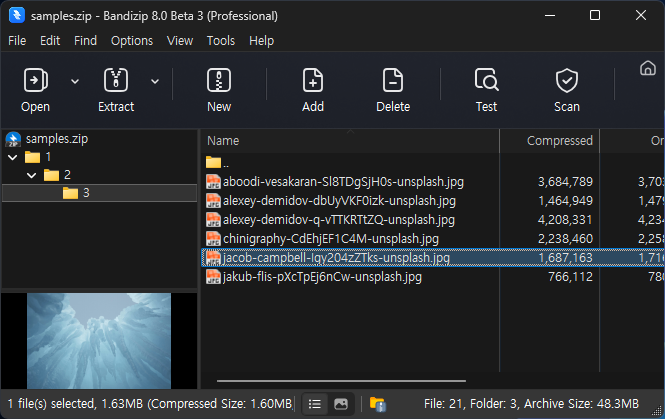Run Test on the archive
665x419 pixels.
tap(486, 81)
